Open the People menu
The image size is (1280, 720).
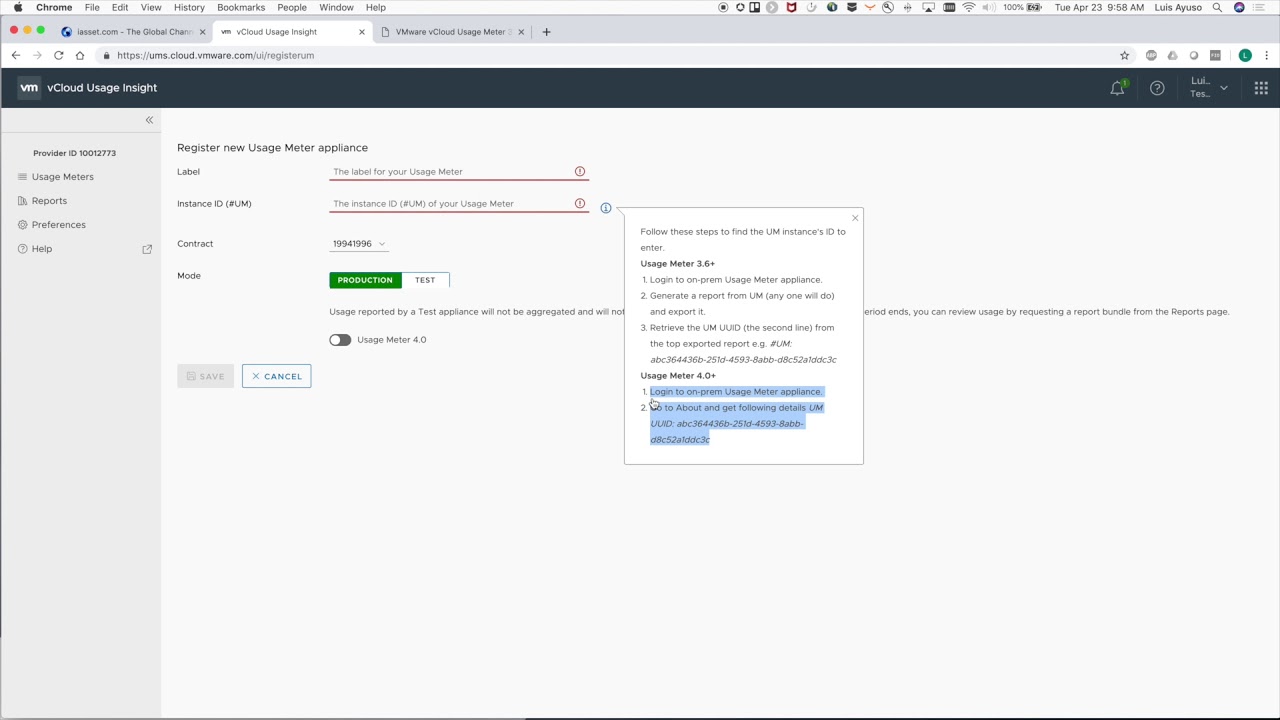tap(292, 8)
